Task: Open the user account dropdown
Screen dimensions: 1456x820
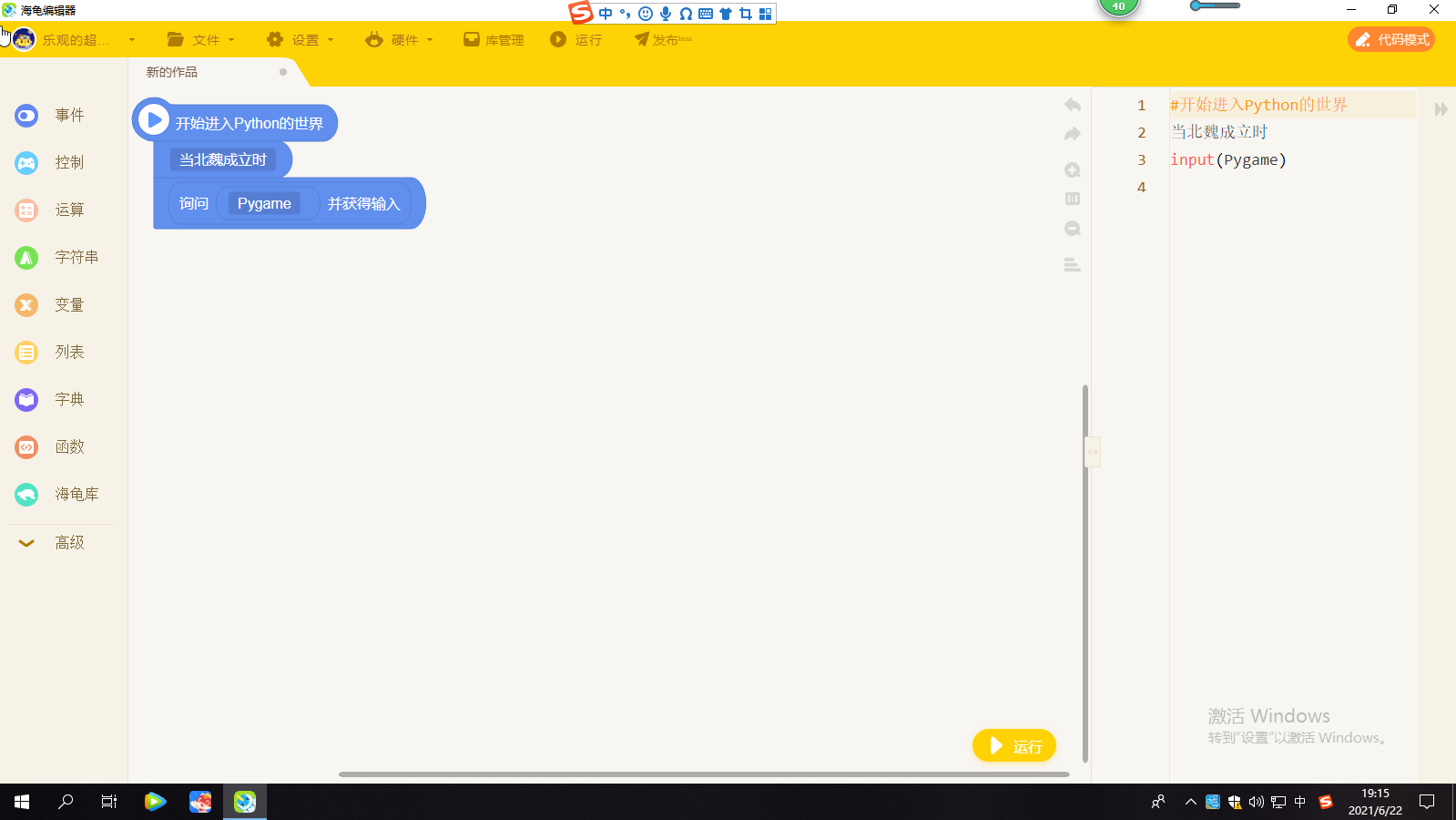Action: tap(132, 40)
